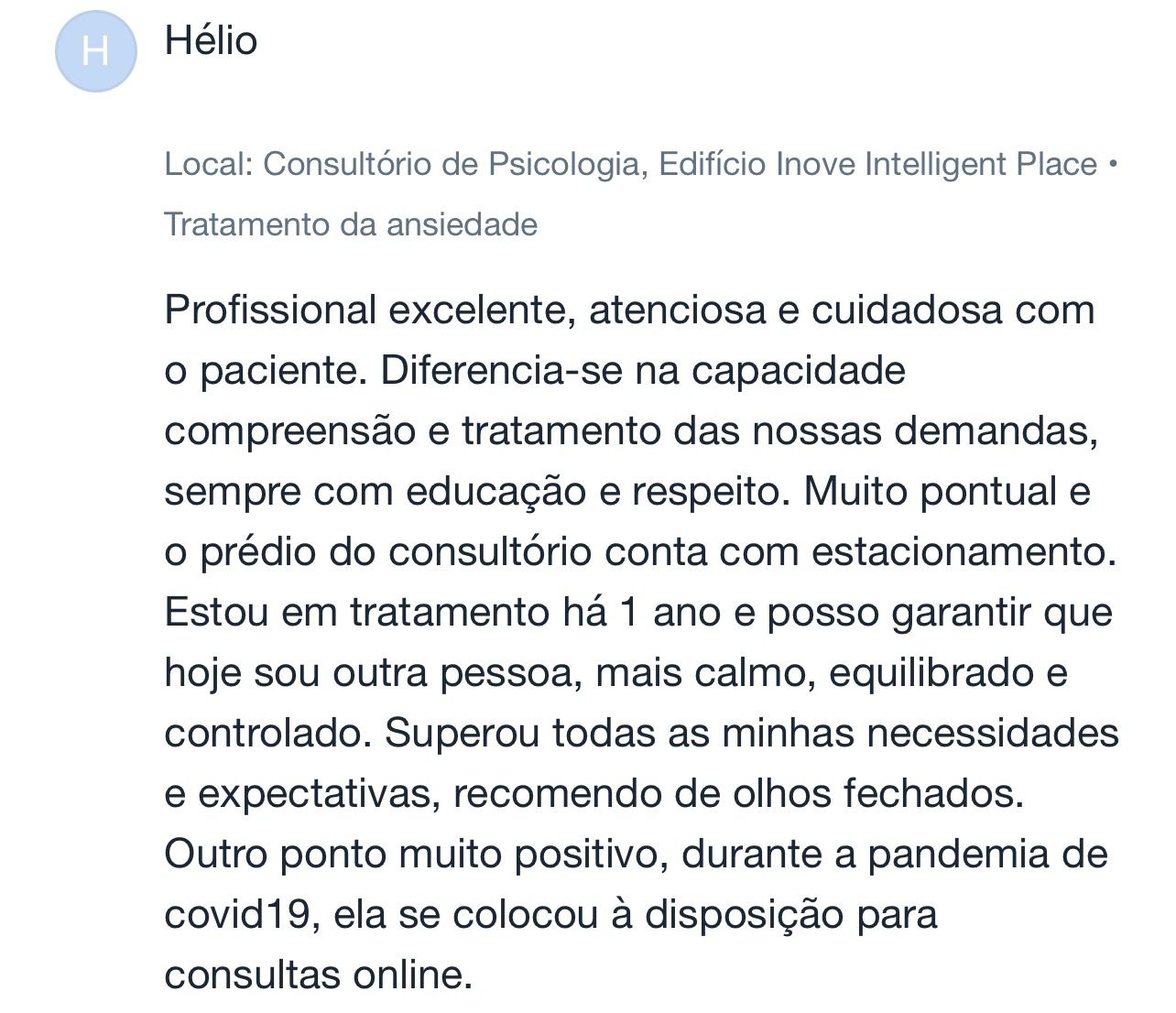Select "Consultório de Psicologia" location text
Screen dimensions: 1176x1013
[x=450, y=165]
